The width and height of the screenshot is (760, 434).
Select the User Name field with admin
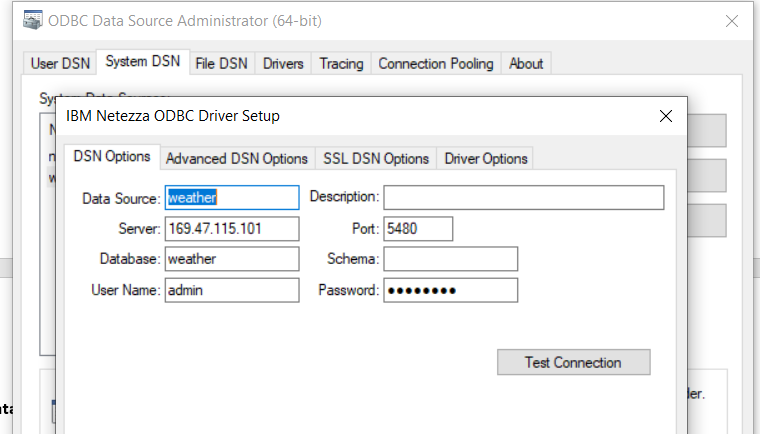[x=232, y=290]
